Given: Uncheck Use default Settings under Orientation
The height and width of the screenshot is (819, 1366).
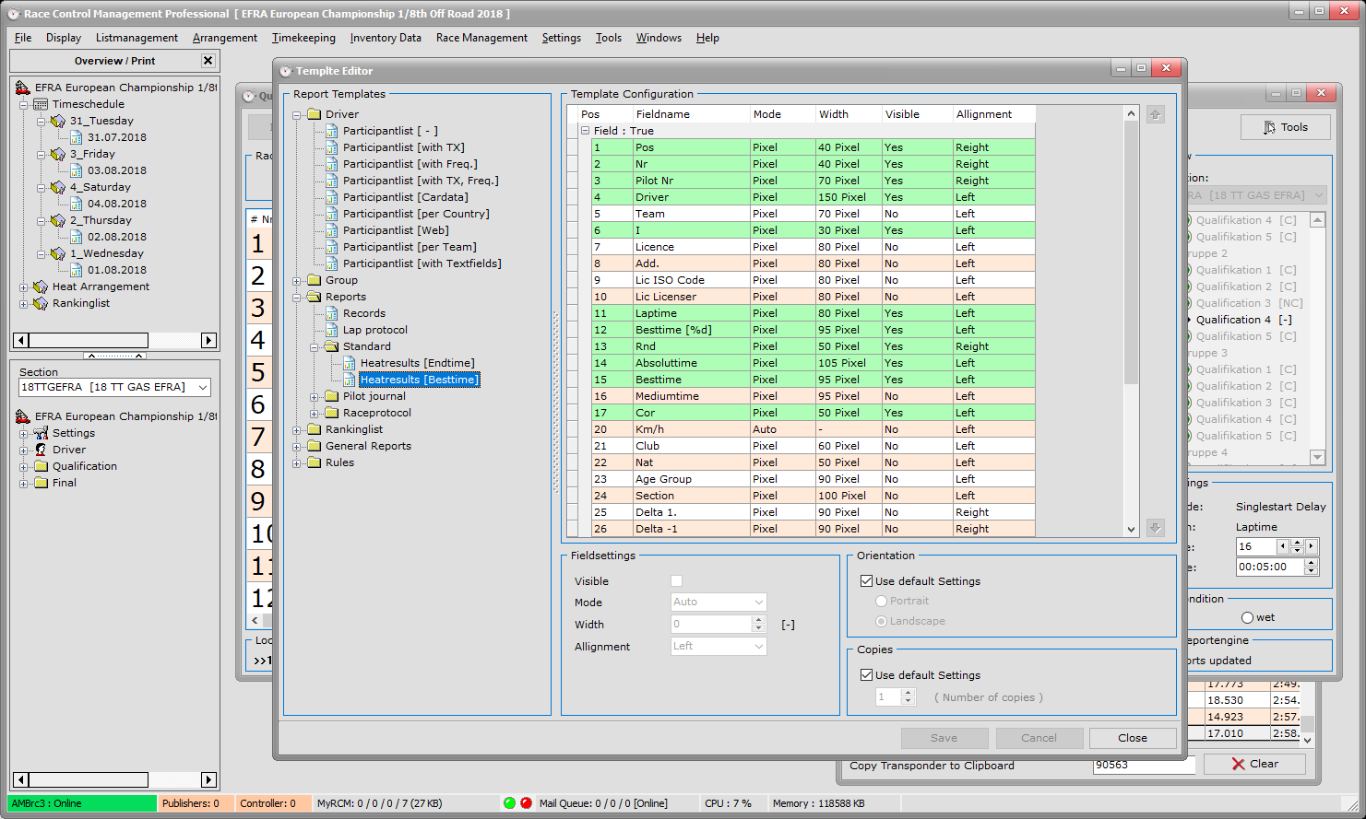Looking at the screenshot, I should (867, 581).
